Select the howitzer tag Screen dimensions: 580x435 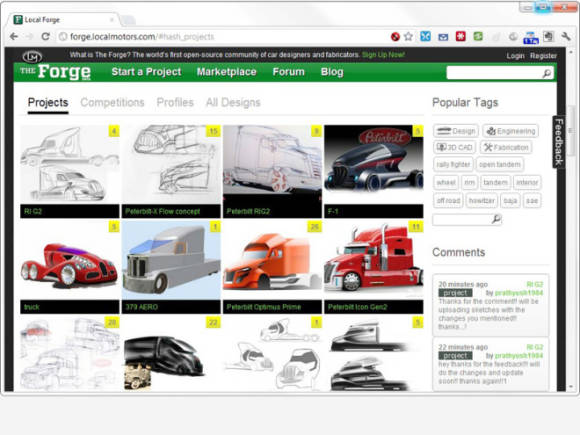pos(482,200)
